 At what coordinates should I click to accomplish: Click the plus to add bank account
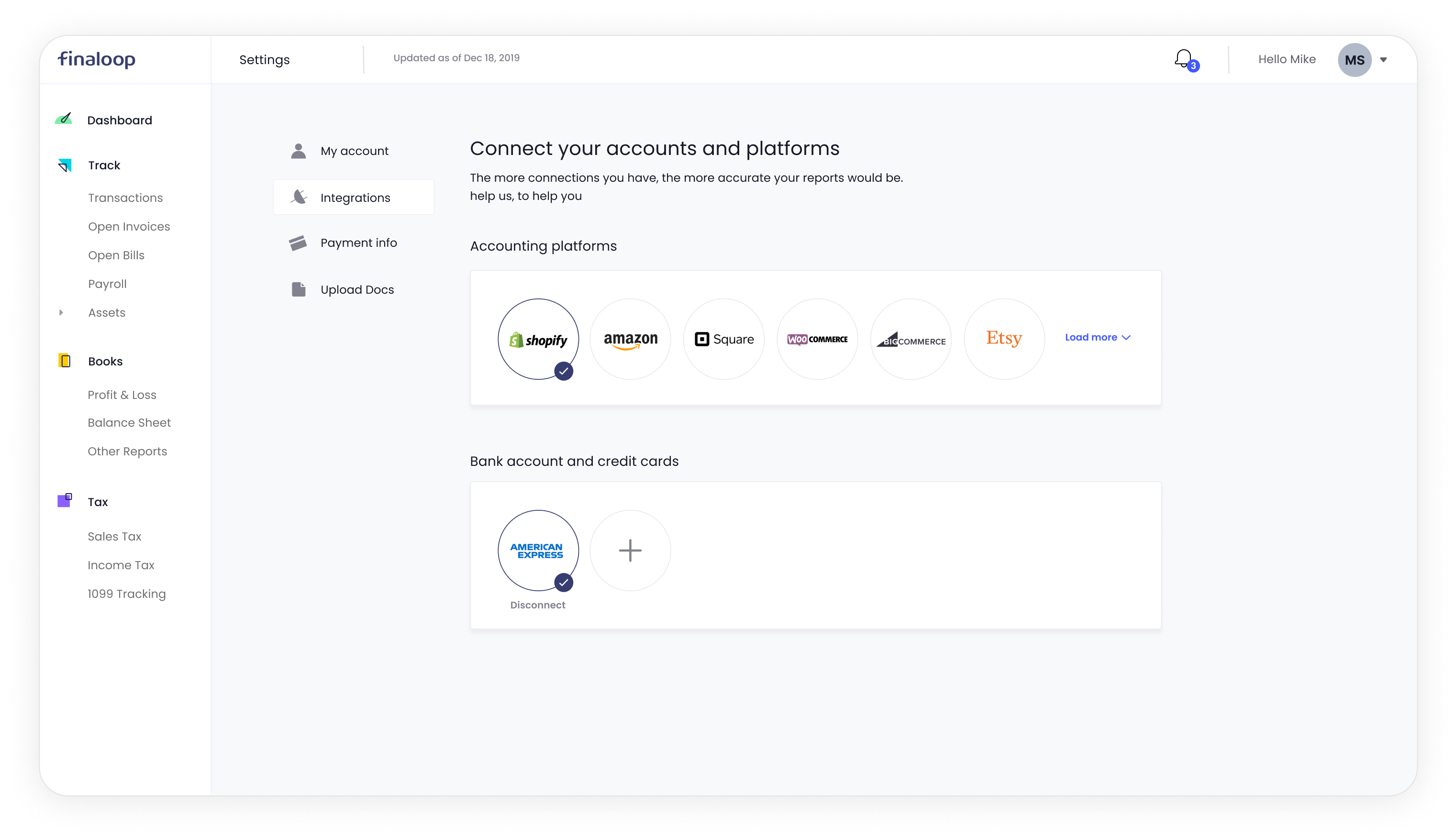coord(631,550)
